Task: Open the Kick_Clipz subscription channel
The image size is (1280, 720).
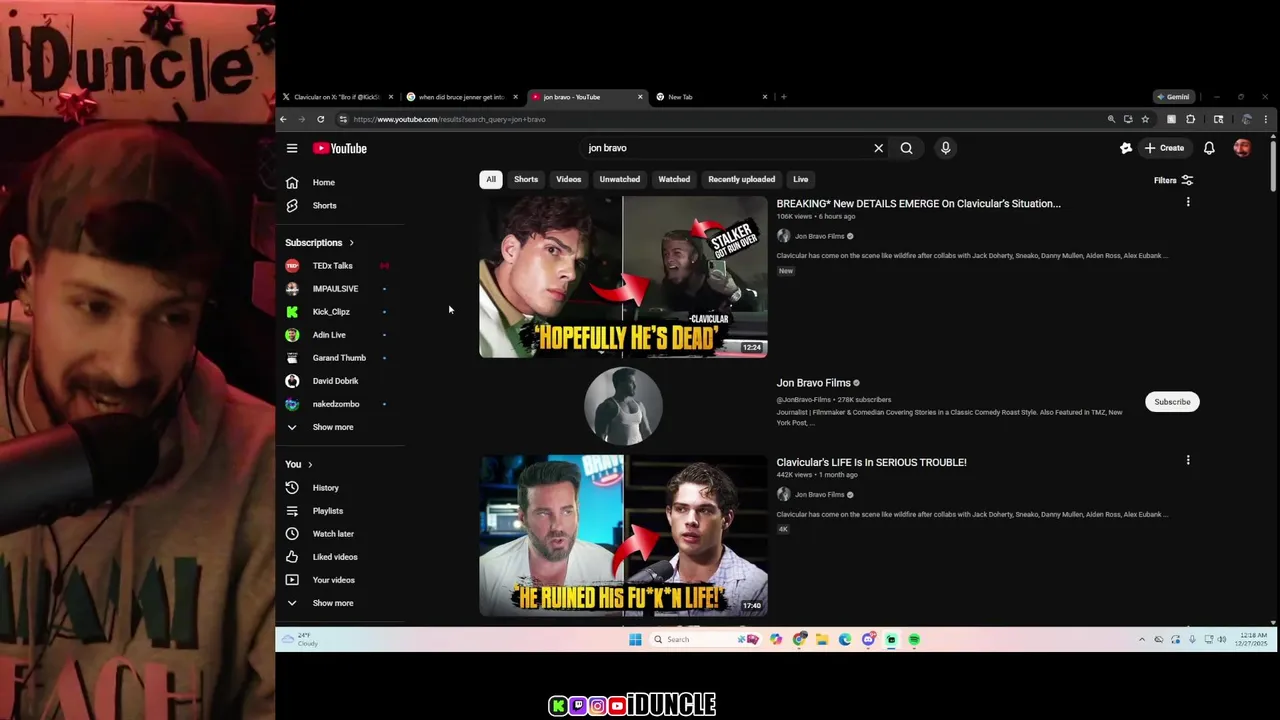Action: pos(340,311)
